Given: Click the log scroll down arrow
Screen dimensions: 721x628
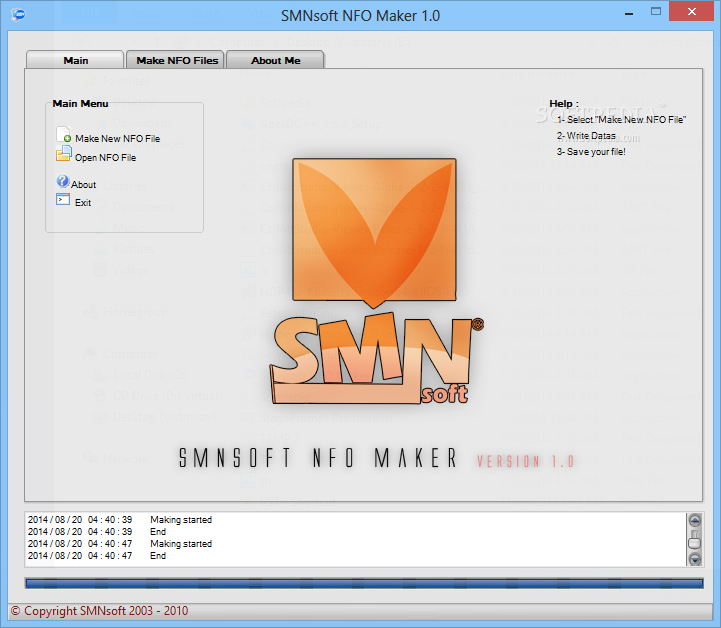Looking at the screenshot, I should (x=695, y=559).
